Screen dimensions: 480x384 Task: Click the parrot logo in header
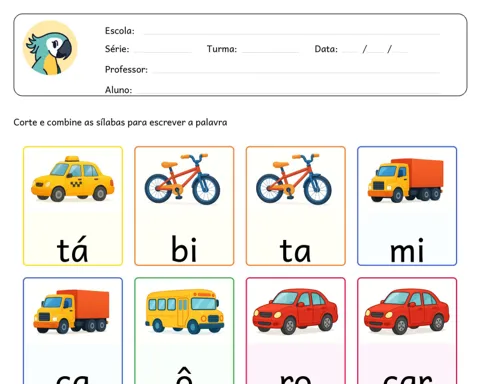[x=50, y=48]
